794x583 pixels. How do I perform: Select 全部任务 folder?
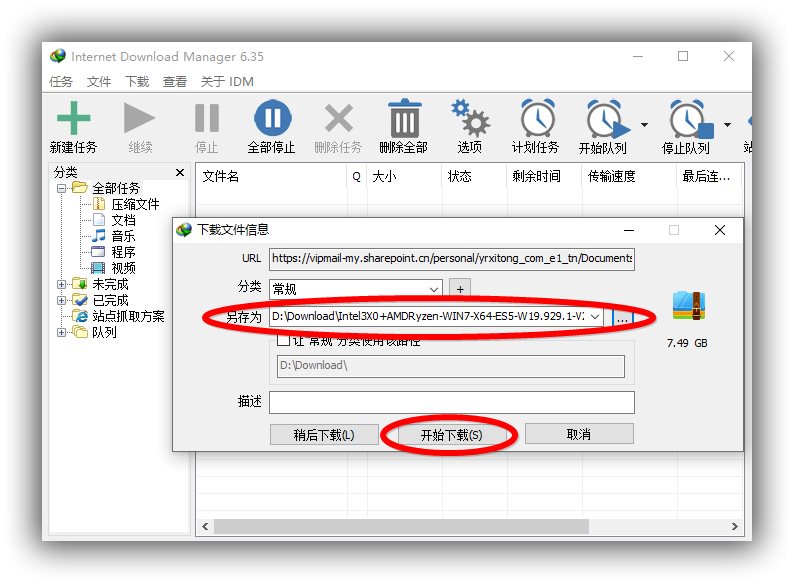[115, 188]
